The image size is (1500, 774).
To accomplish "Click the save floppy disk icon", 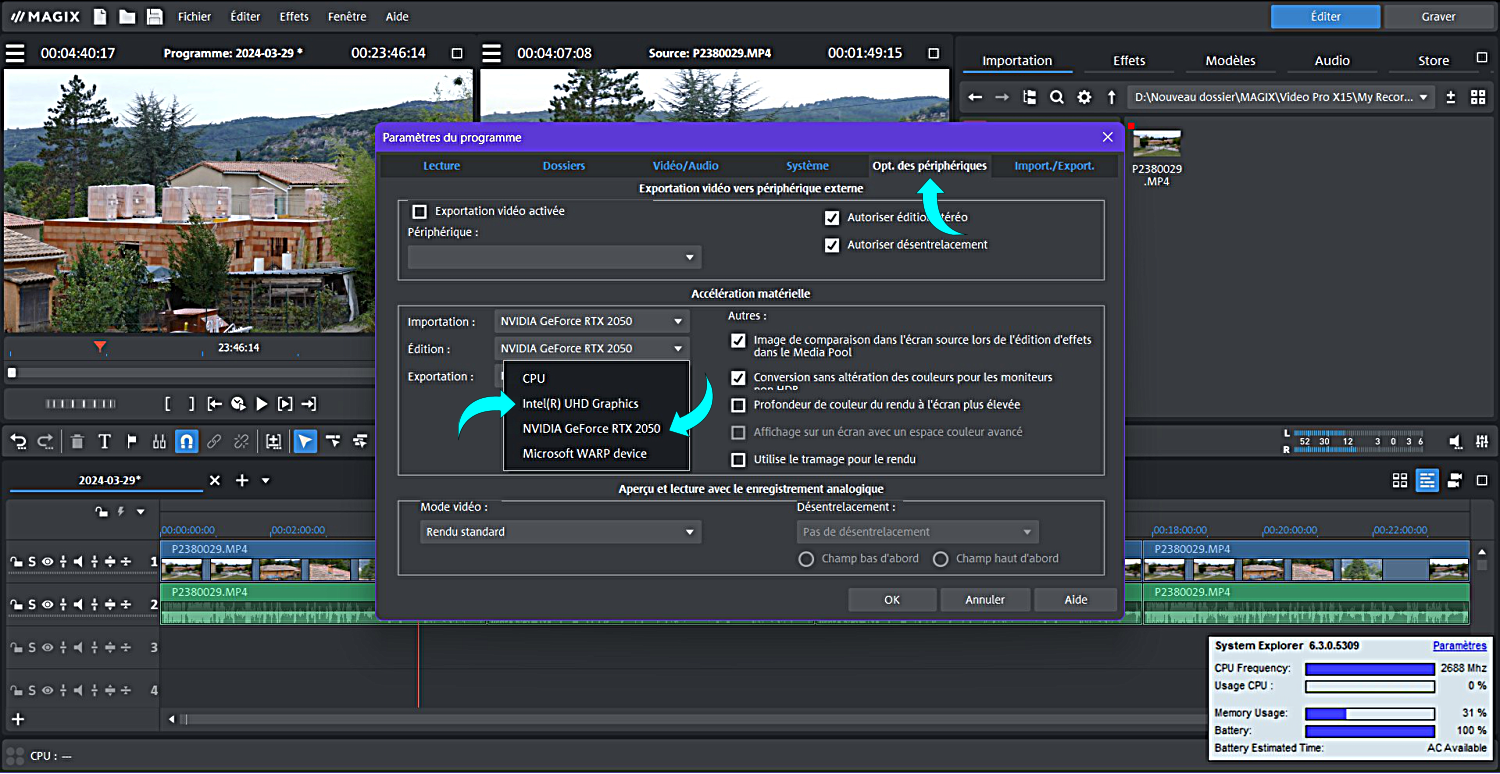I will coord(154,16).
